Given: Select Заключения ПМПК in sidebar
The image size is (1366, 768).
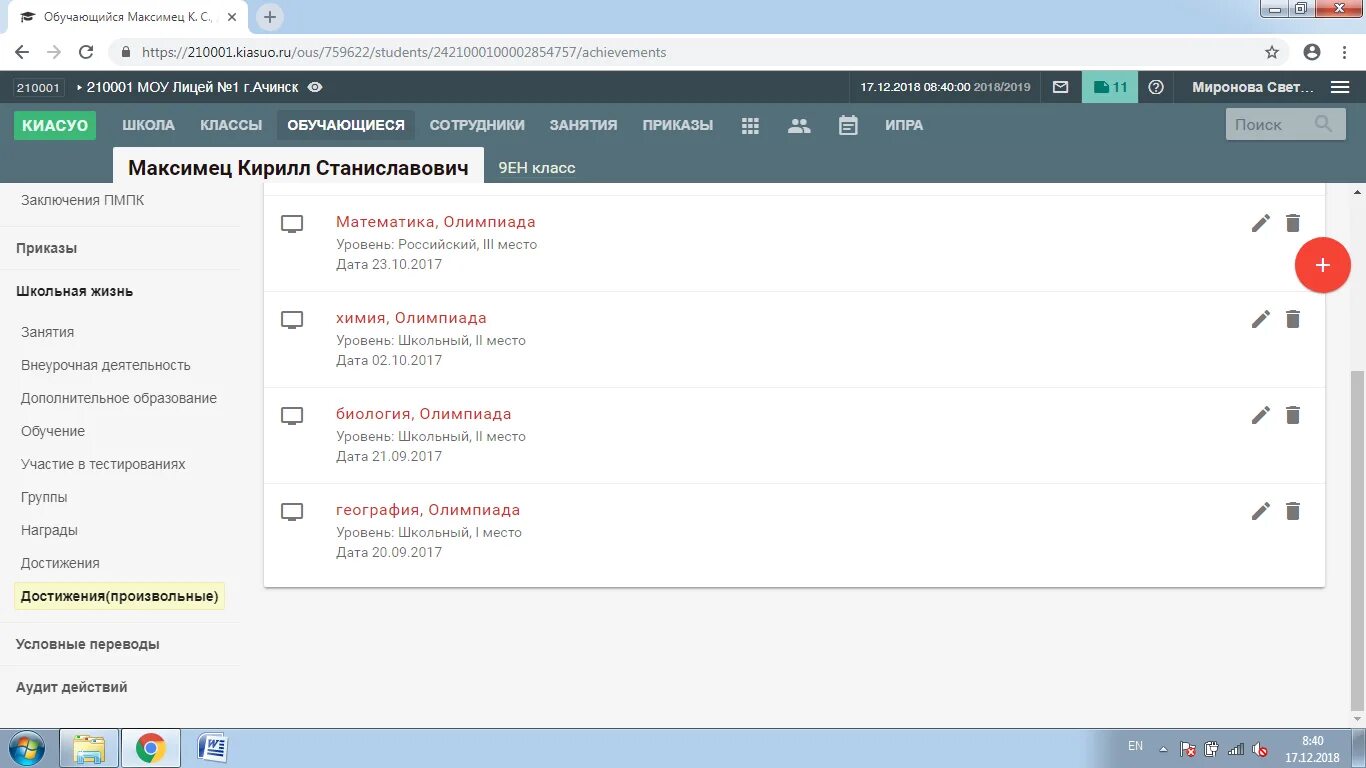Looking at the screenshot, I should coord(83,200).
